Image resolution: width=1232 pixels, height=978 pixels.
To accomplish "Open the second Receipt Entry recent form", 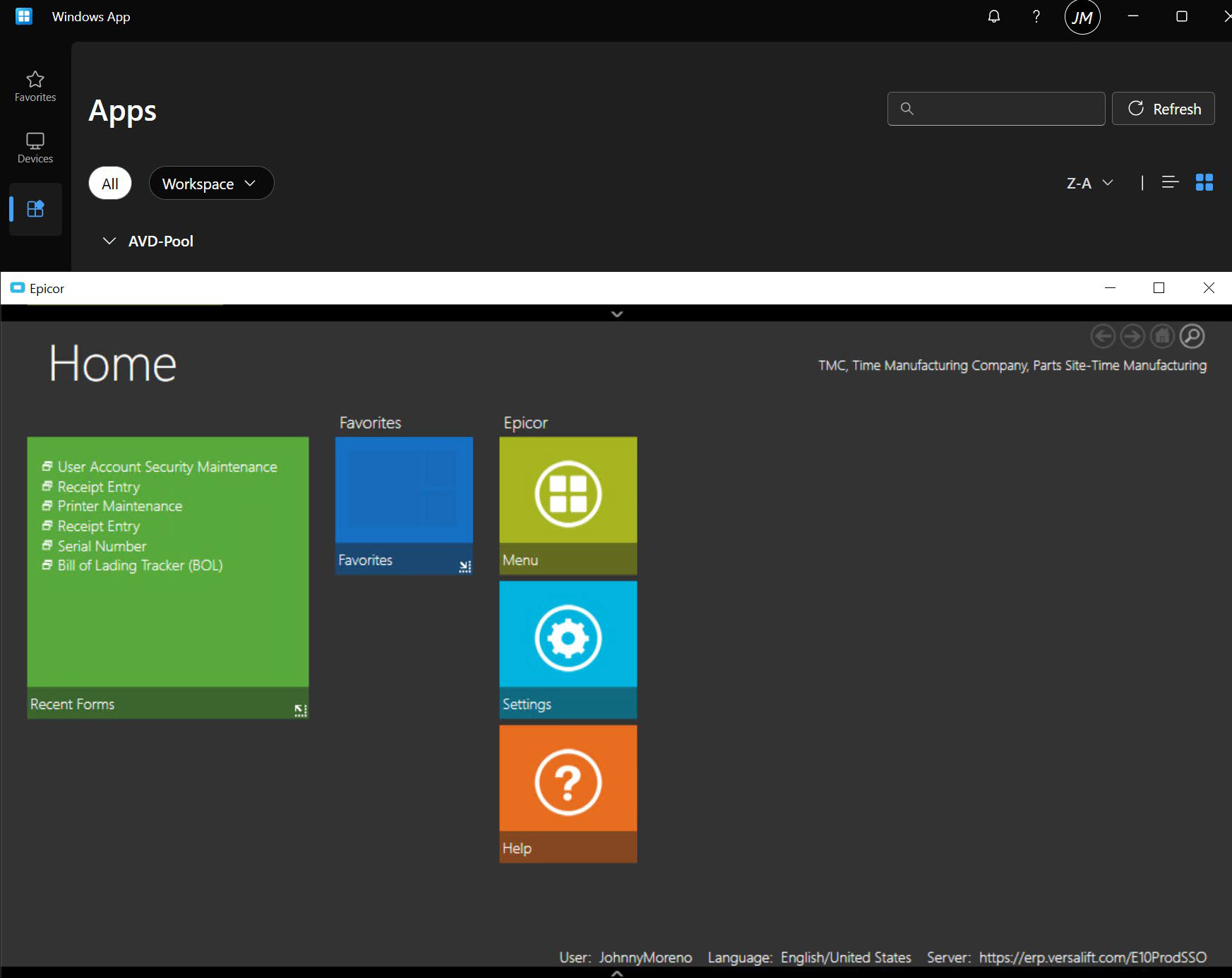I will coord(99,526).
